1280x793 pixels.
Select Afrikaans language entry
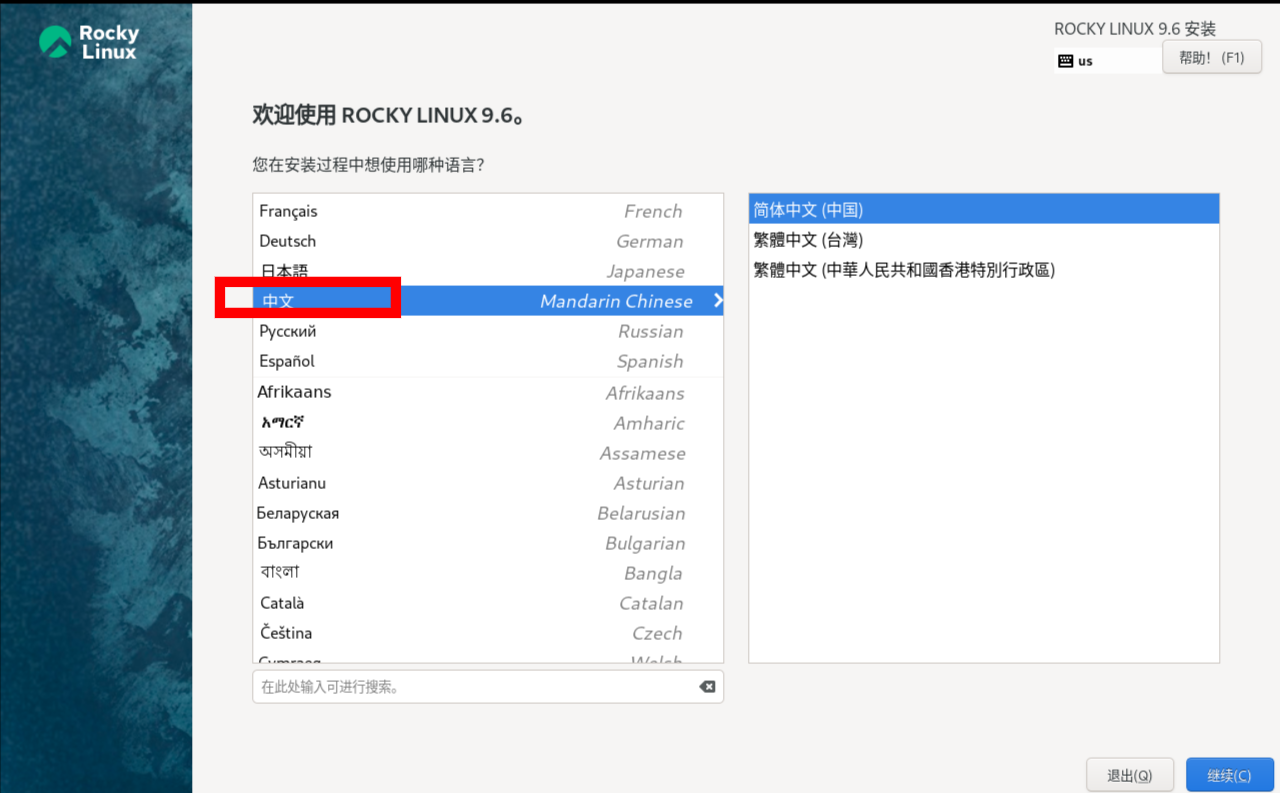point(488,392)
